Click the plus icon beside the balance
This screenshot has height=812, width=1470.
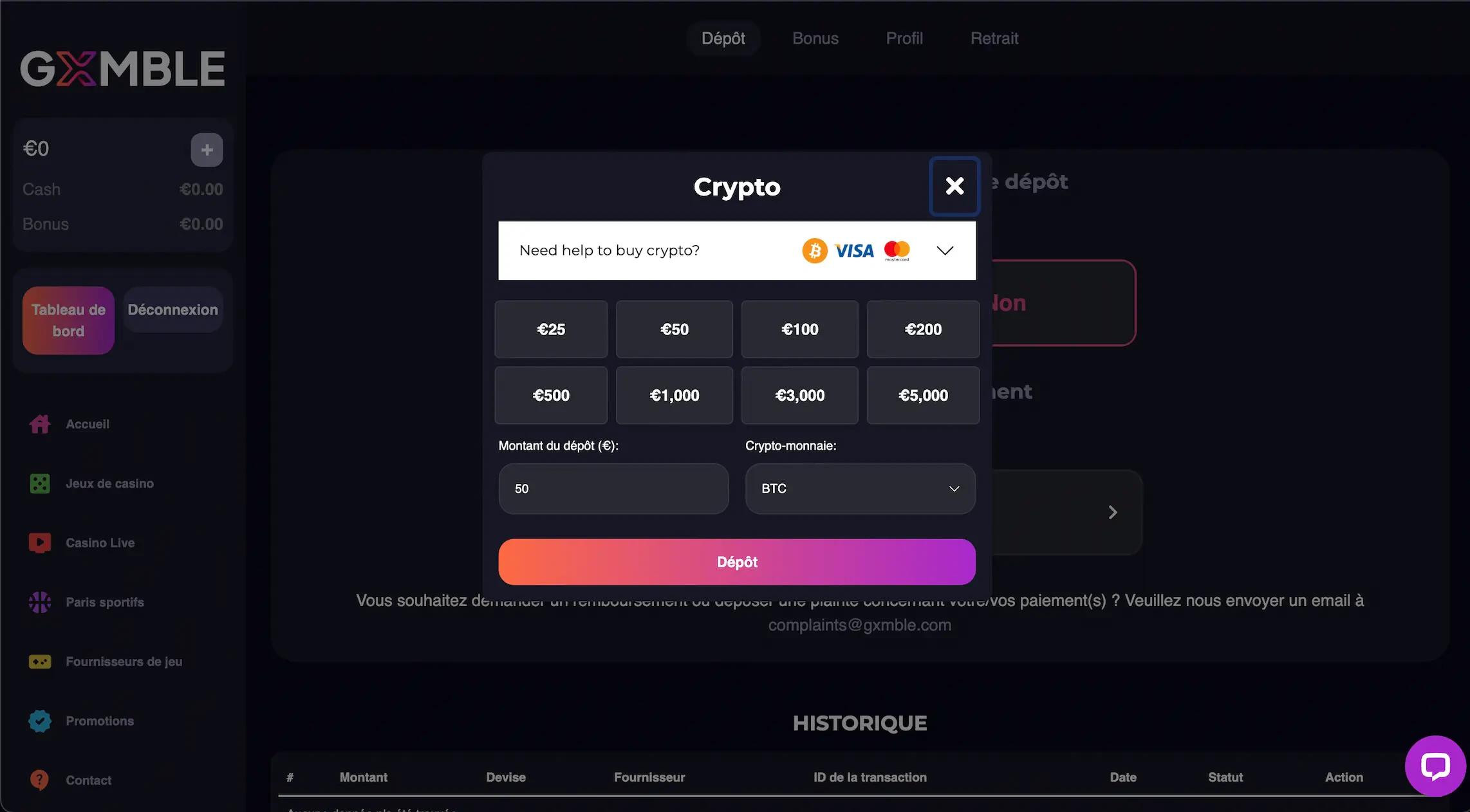(207, 150)
